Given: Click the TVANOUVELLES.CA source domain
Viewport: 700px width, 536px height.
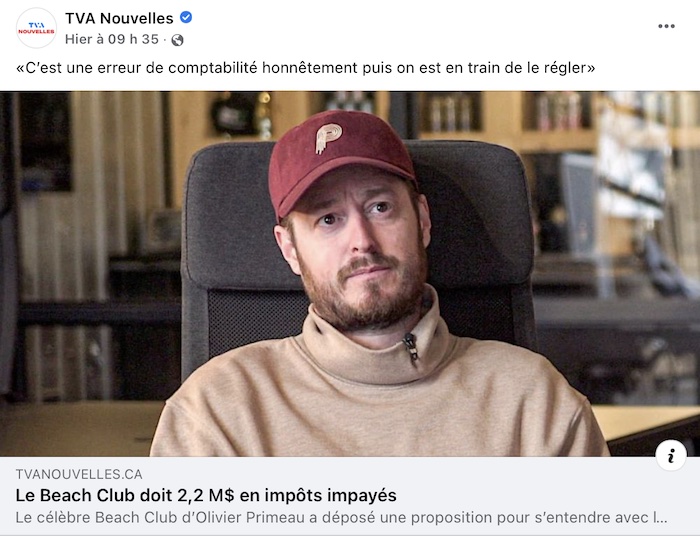Looking at the screenshot, I should 79,474.
